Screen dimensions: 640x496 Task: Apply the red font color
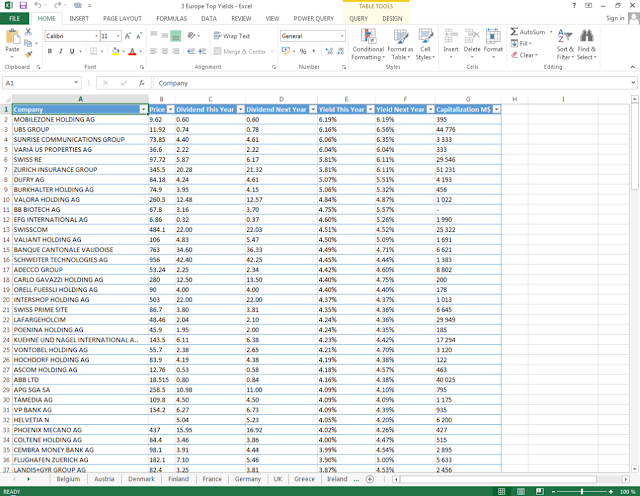tap(132, 51)
